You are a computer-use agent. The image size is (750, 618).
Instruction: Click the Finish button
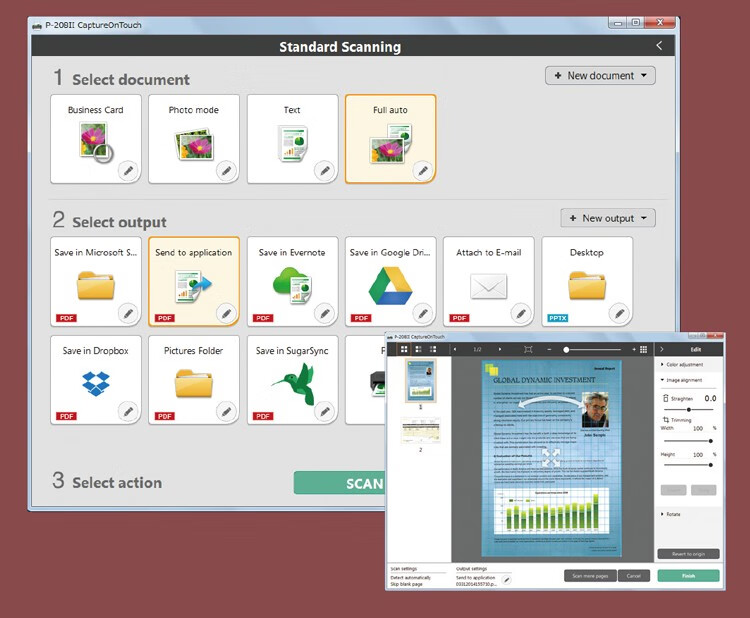688,576
